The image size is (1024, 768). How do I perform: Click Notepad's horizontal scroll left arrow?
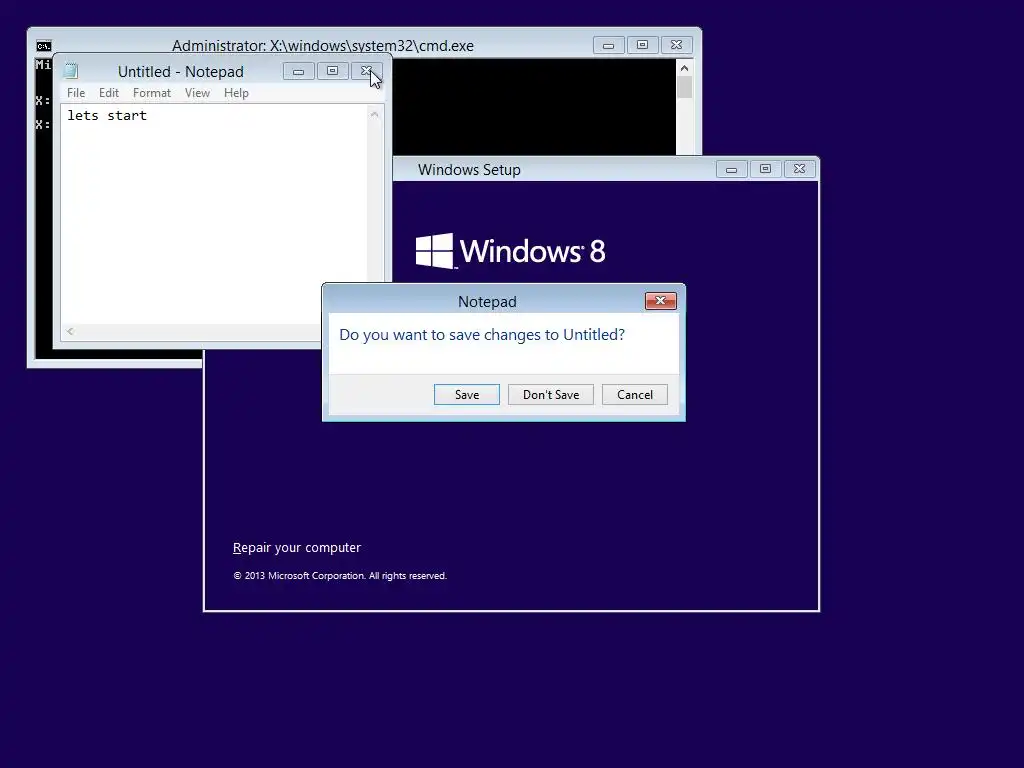pyautogui.click(x=70, y=332)
